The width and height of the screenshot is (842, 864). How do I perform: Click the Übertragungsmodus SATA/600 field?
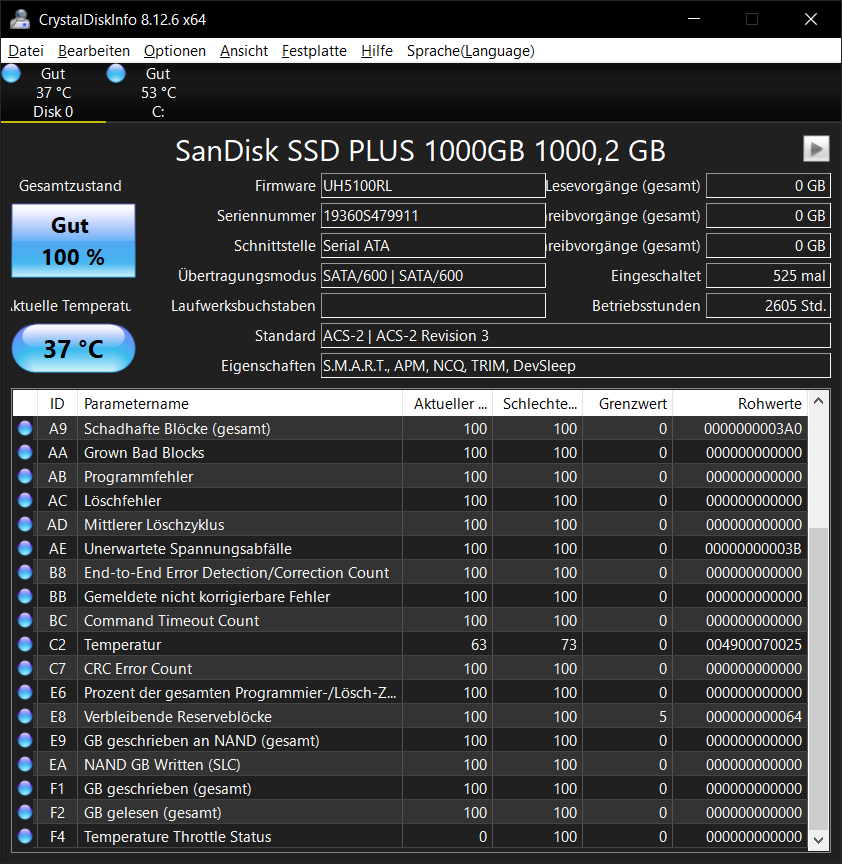[433, 276]
